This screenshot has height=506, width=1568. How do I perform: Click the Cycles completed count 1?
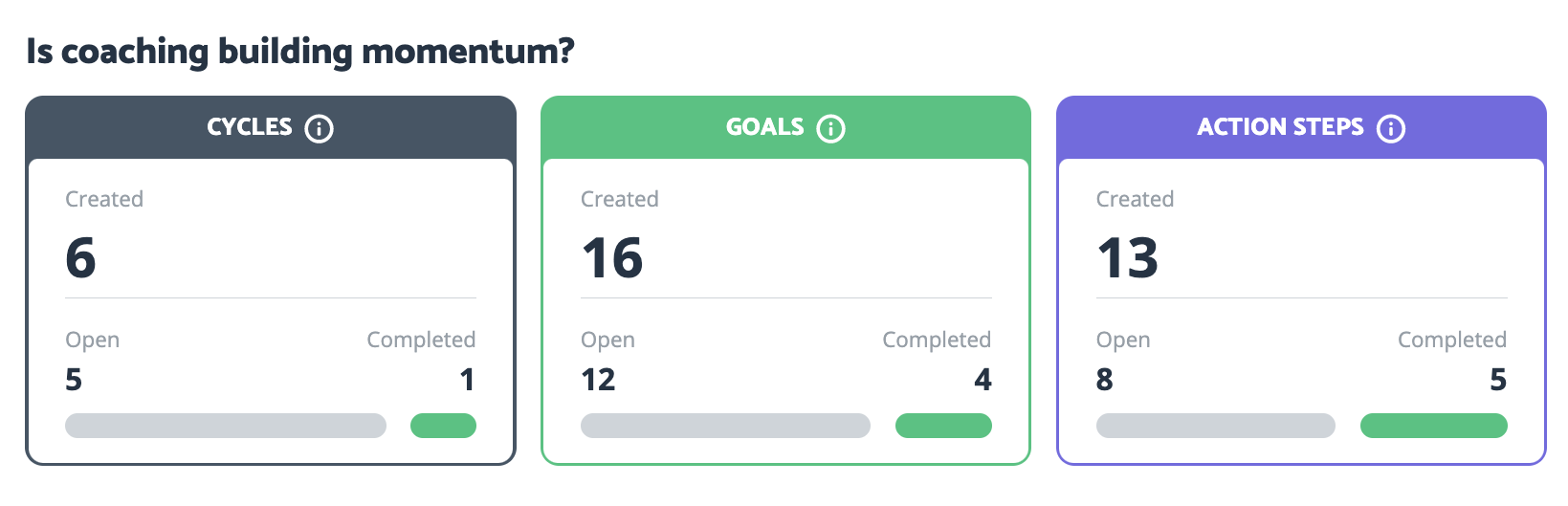pos(467,380)
